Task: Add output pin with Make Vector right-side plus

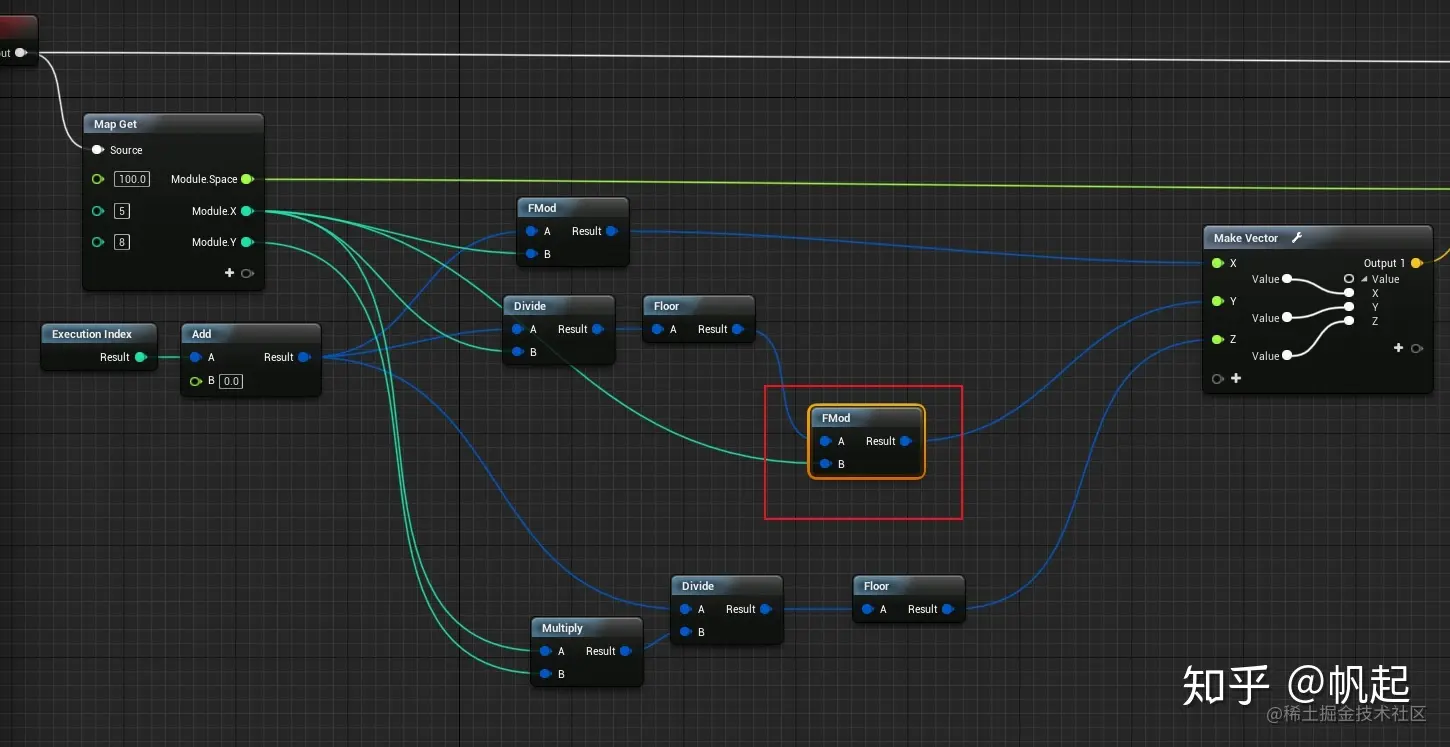Action: click(1398, 348)
